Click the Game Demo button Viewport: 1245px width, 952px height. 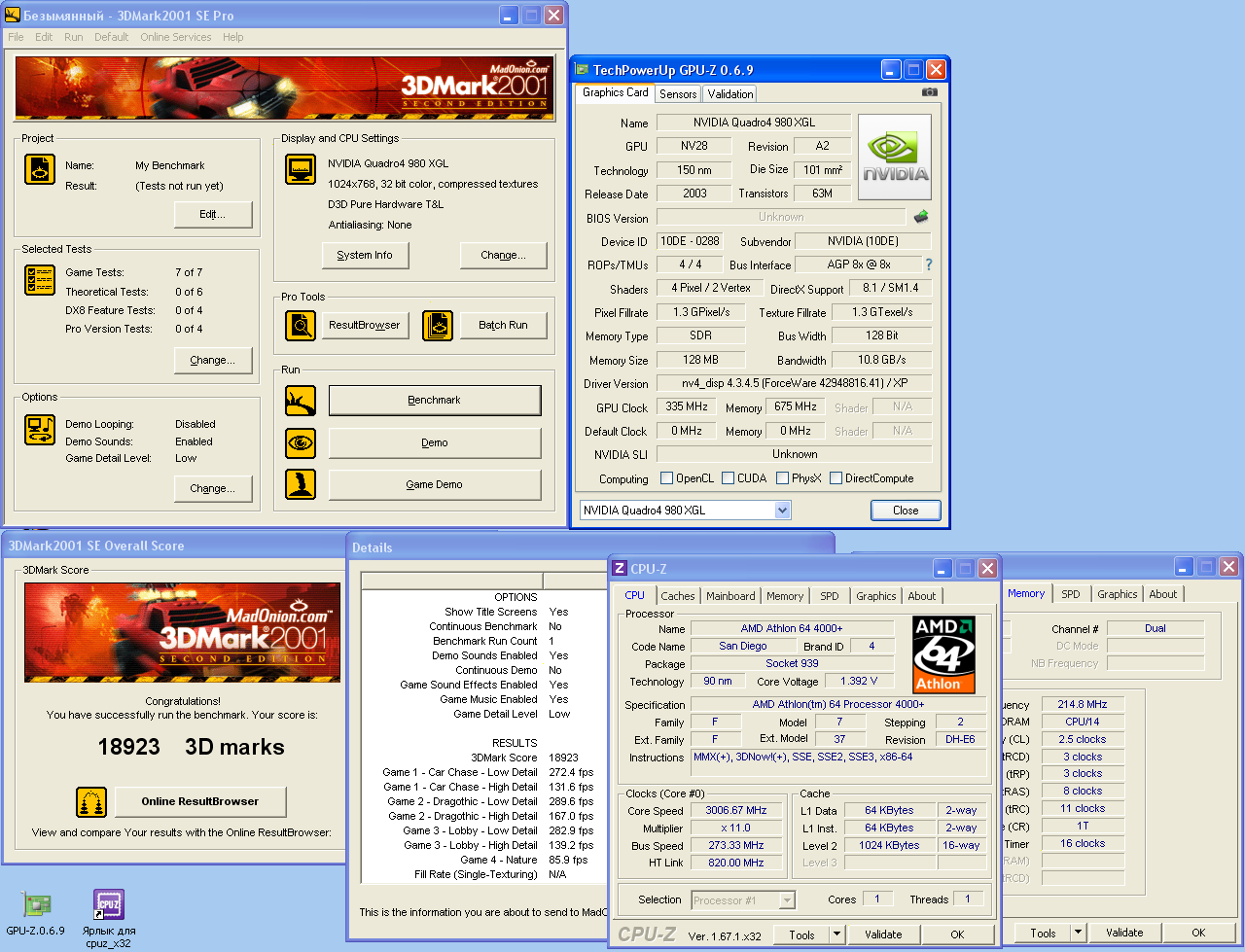[435, 485]
